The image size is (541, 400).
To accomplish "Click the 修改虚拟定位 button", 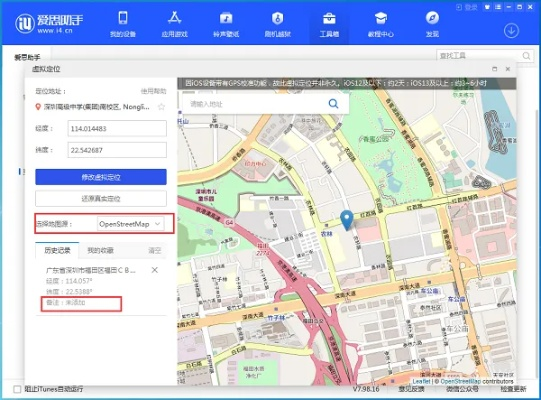I will (101, 177).
